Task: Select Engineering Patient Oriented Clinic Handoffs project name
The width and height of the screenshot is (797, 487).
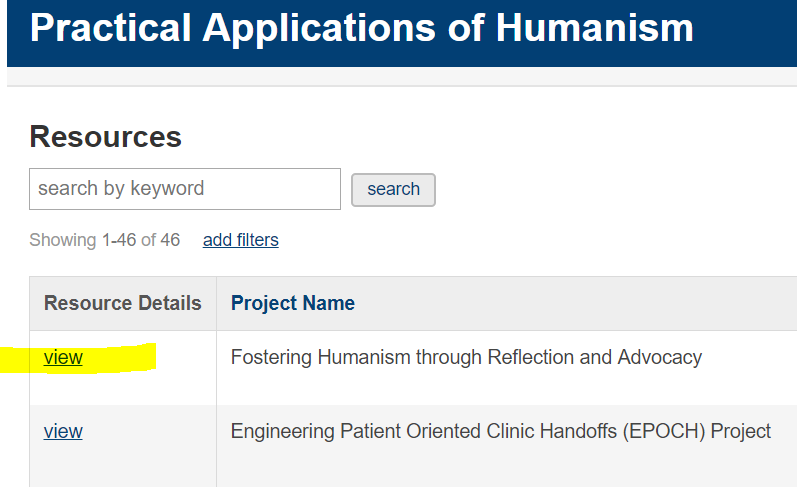Action: 501,431
